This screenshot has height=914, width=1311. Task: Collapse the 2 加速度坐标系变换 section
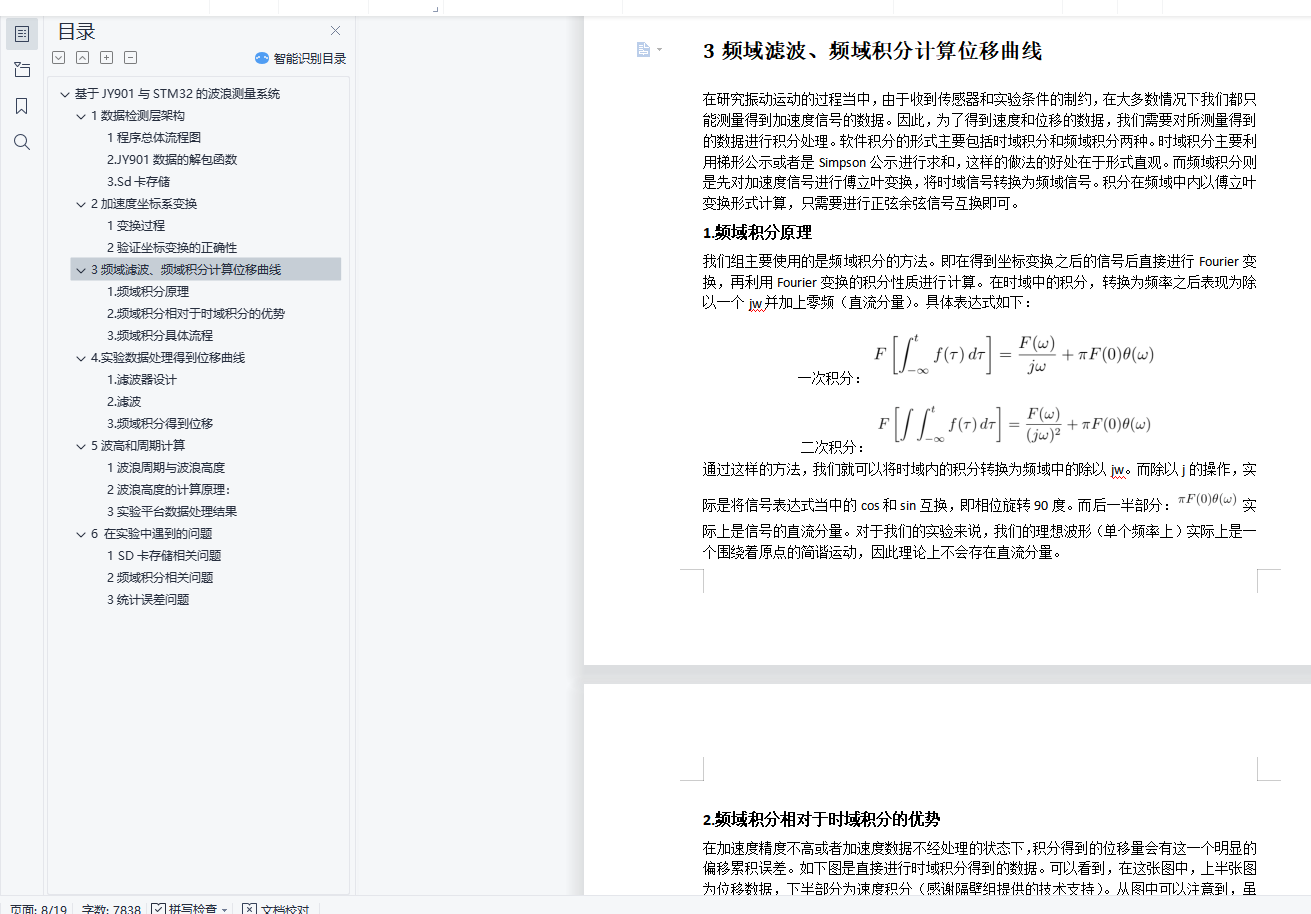tap(81, 204)
